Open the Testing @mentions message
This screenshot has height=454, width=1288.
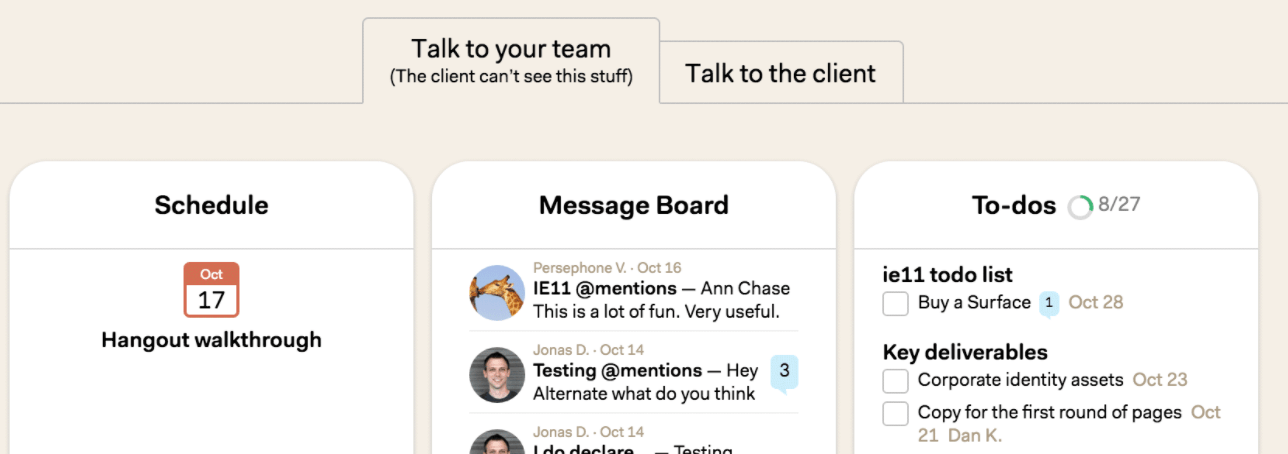click(615, 371)
